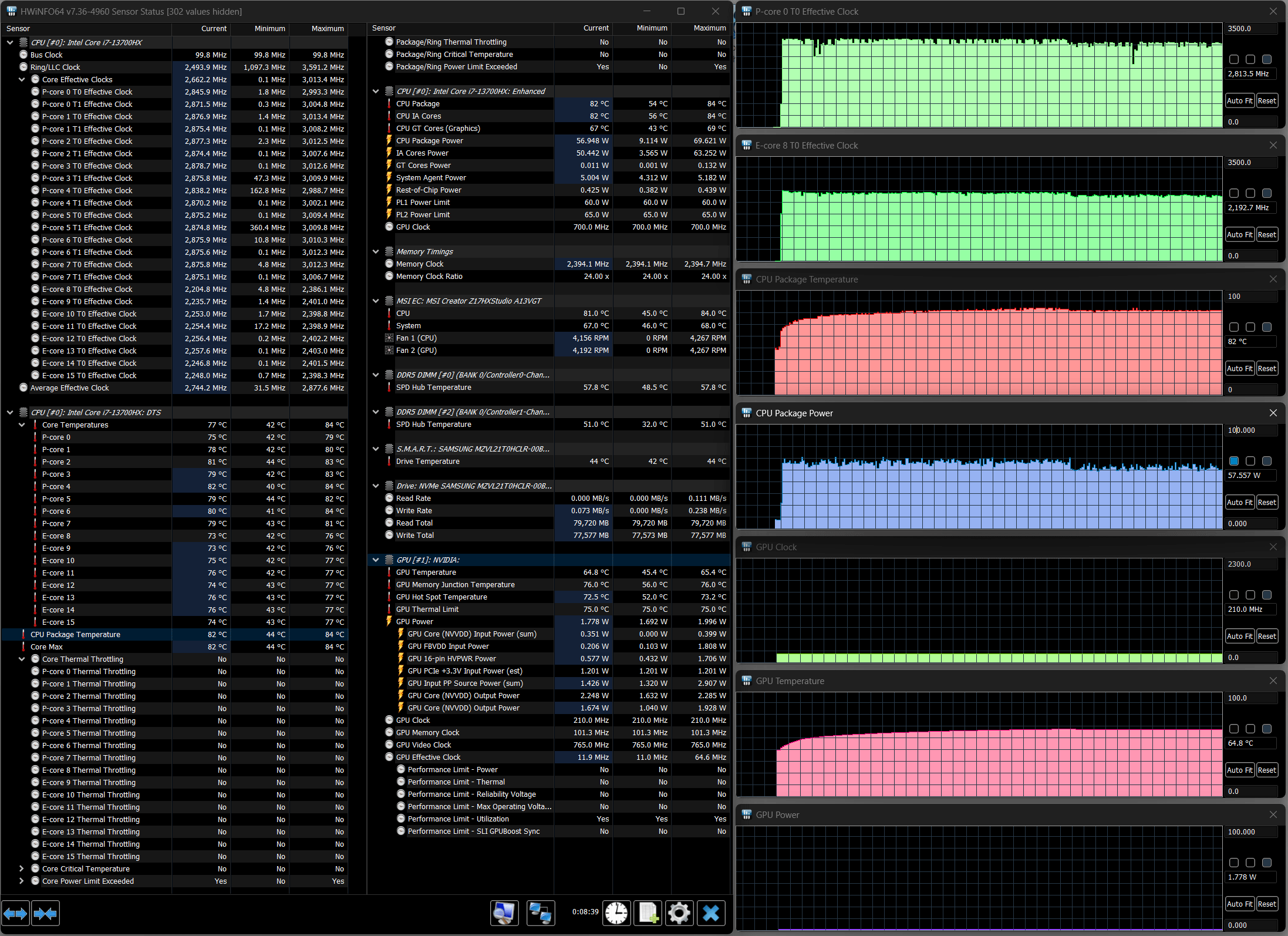The width and height of the screenshot is (1288, 936).
Task: Collapse the GPU [#1]: NVIDIA section
Action: pos(376,560)
